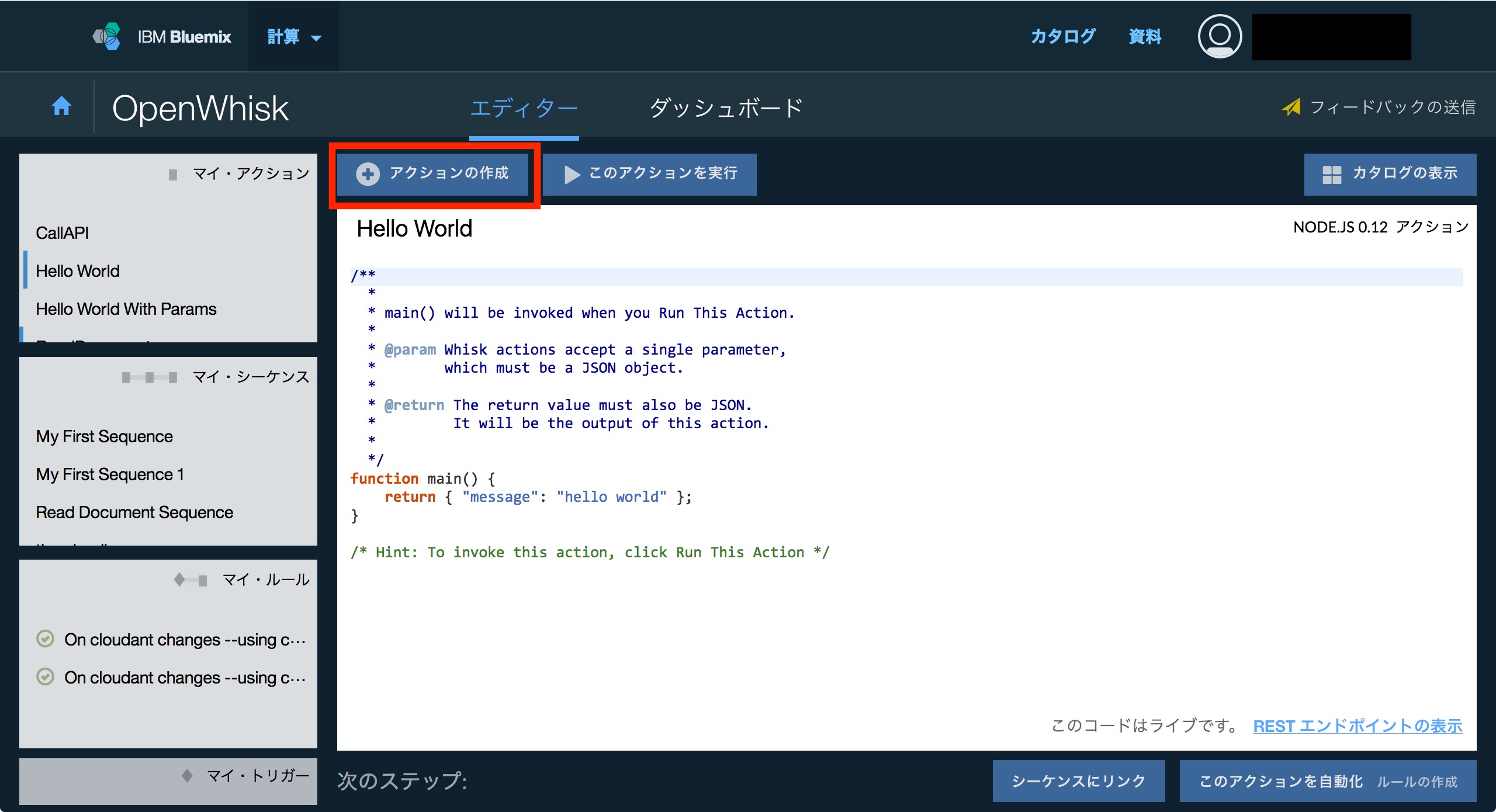
Task: Click the play triangle in このアクションを実行
Action: pos(572,174)
